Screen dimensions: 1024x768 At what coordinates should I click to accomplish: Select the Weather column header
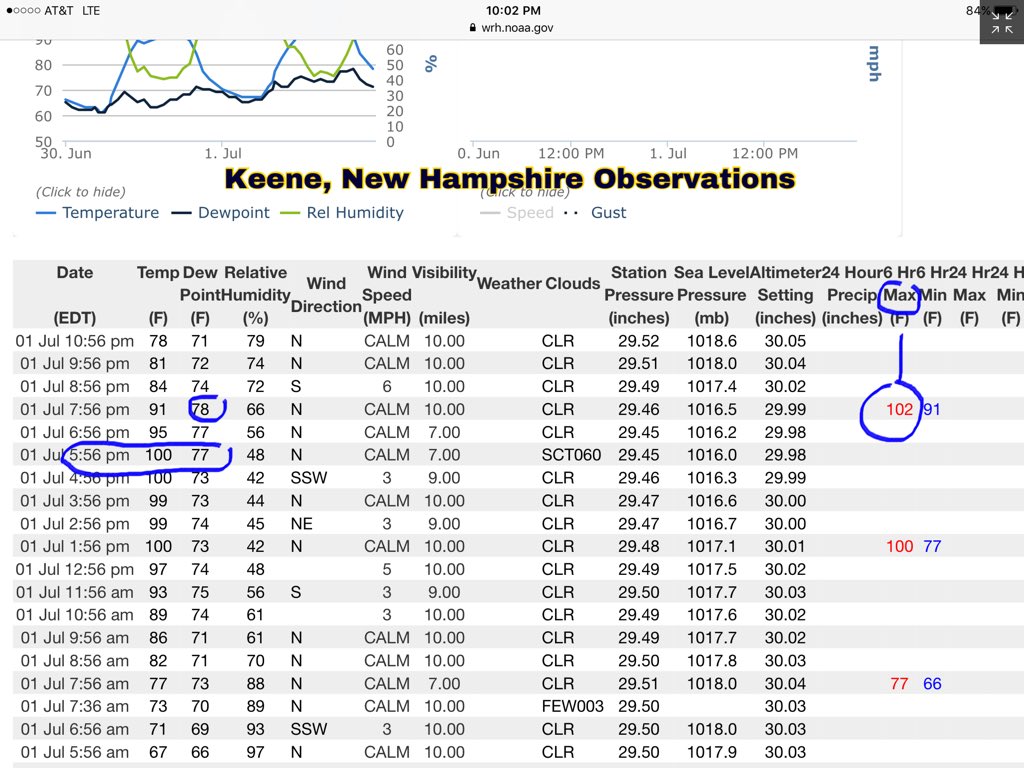(509, 283)
